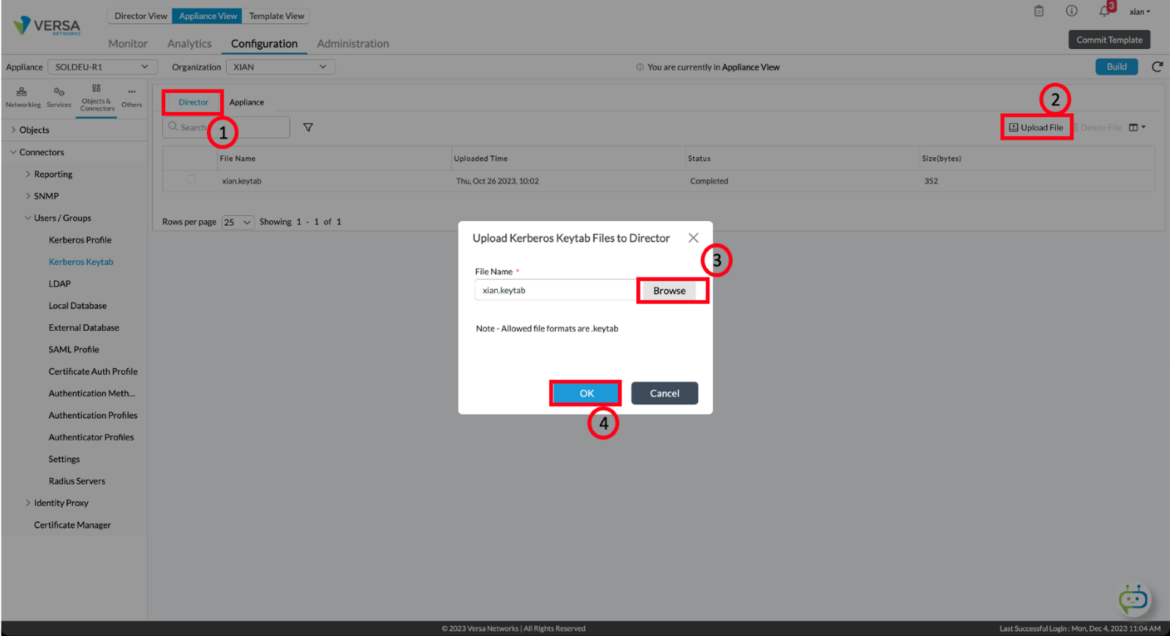Open the filter icon beside the search box
The width and height of the screenshot is (1170, 636).
coord(307,127)
